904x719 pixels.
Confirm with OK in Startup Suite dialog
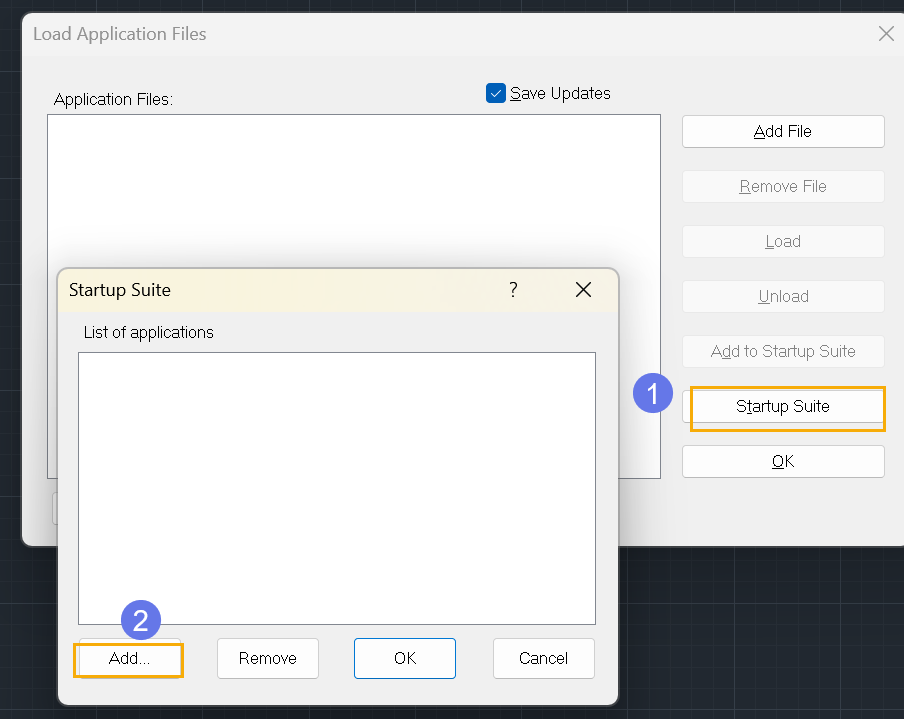[x=405, y=658]
